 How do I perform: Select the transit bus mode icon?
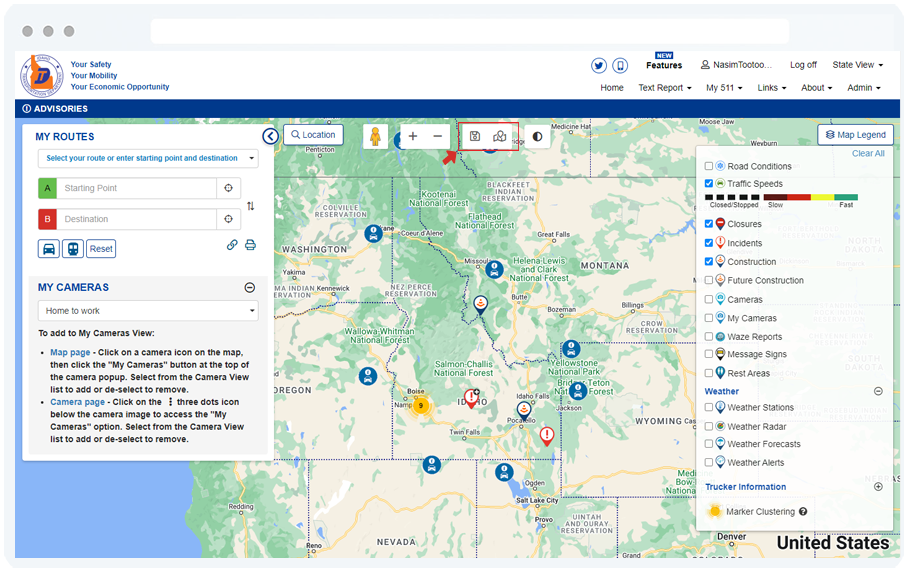(x=73, y=249)
